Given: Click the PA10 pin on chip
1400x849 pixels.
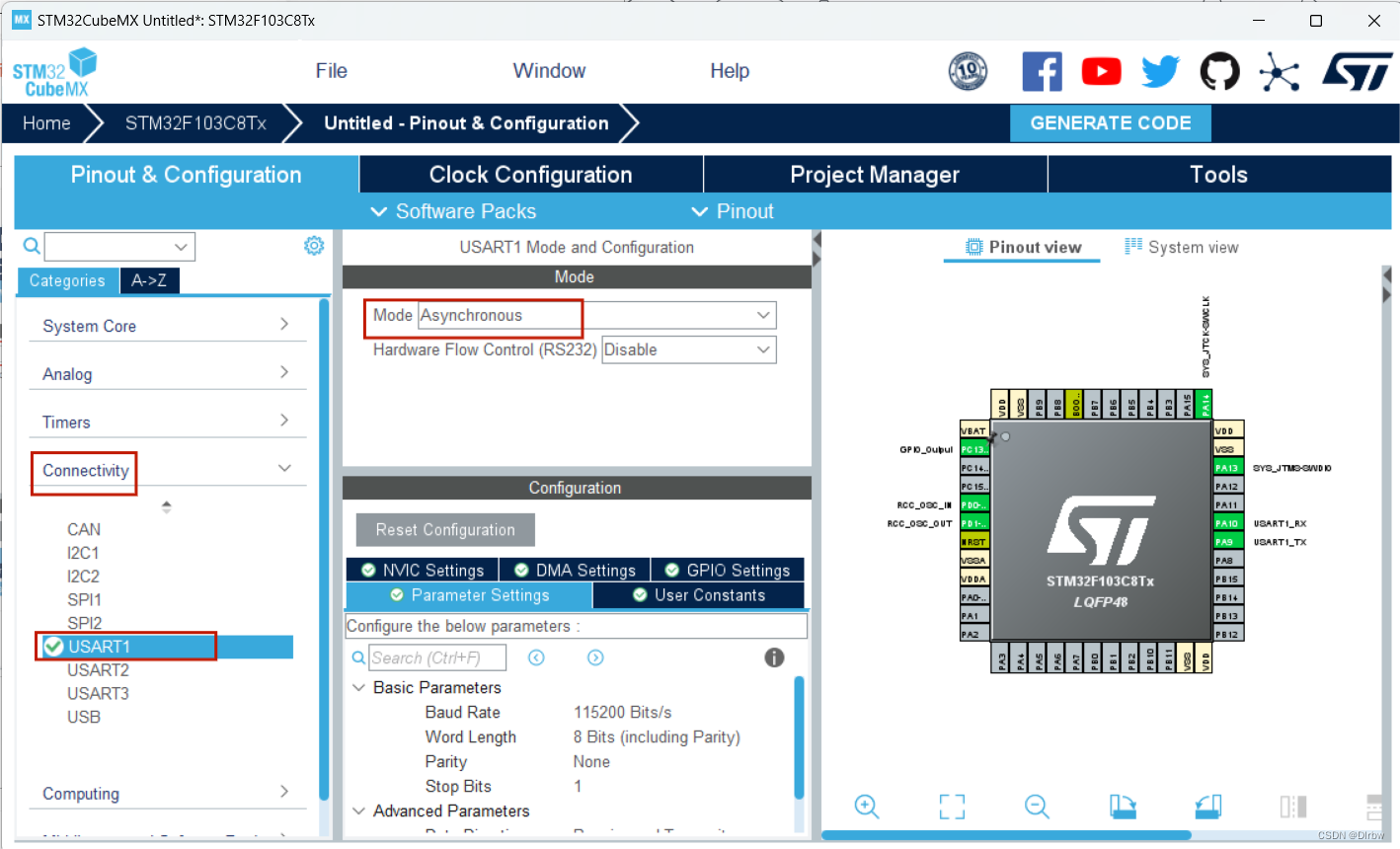Looking at the screenshot, I should [1227, 523].
